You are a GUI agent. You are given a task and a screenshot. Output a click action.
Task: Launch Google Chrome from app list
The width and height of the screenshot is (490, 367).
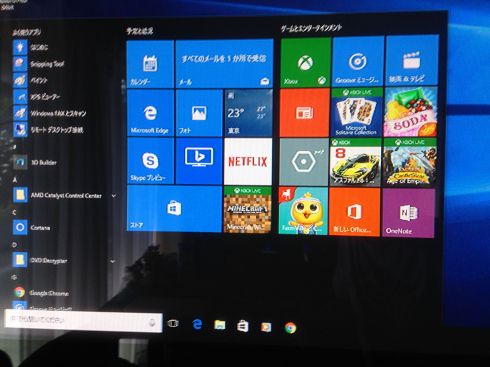pyautogui.click(x=41, y=293)
